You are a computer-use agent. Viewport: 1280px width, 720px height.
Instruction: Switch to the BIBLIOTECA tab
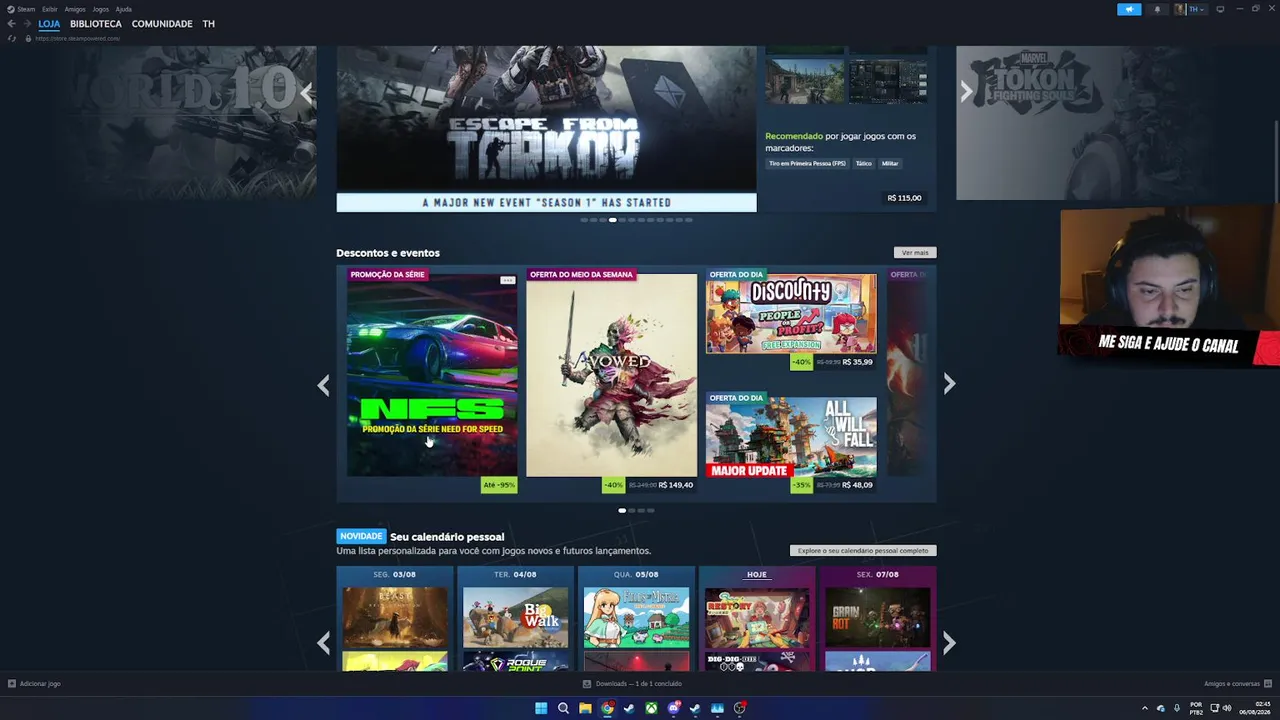tap(96, 24)
